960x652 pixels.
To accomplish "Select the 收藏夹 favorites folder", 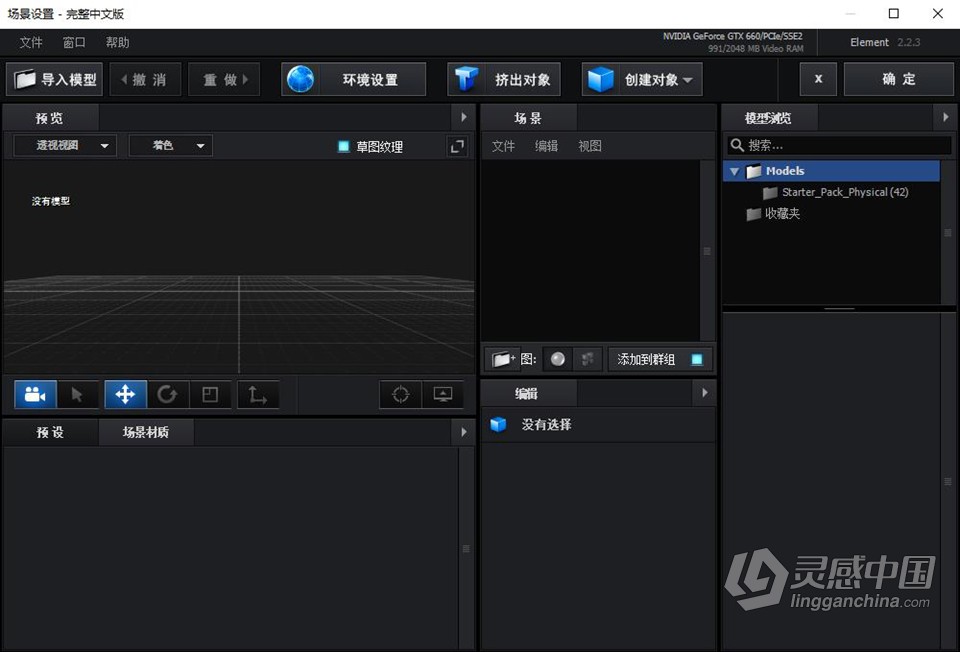I will click(x=773, y=214).
